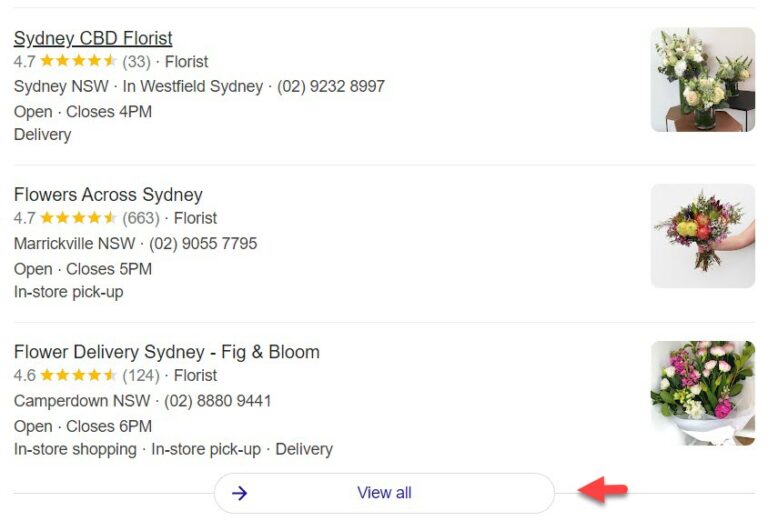Click phone number (02) 9055 7795
Image resolution: width=768 pixels, height=521 pixels.
(x=203, y=244)
